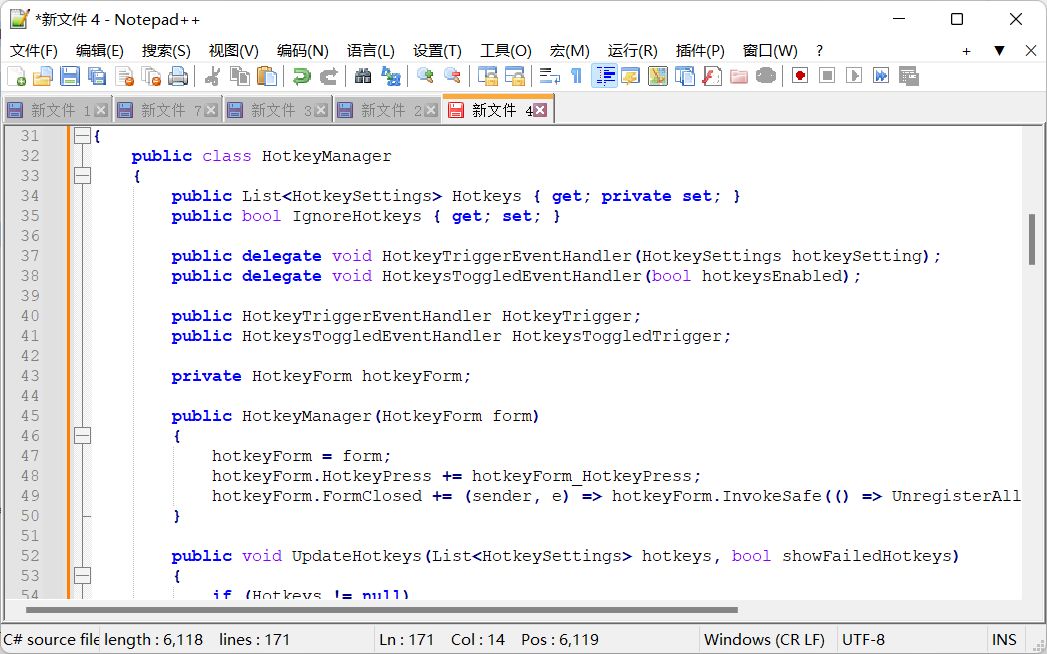Screen dimensions: 1047x654
Task: Undo the last edit
Action: (x=301, y=76)
